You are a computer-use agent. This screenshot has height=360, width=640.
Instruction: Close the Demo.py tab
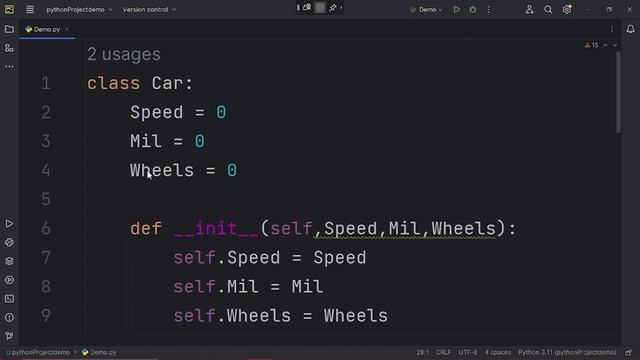click(67, 29)
